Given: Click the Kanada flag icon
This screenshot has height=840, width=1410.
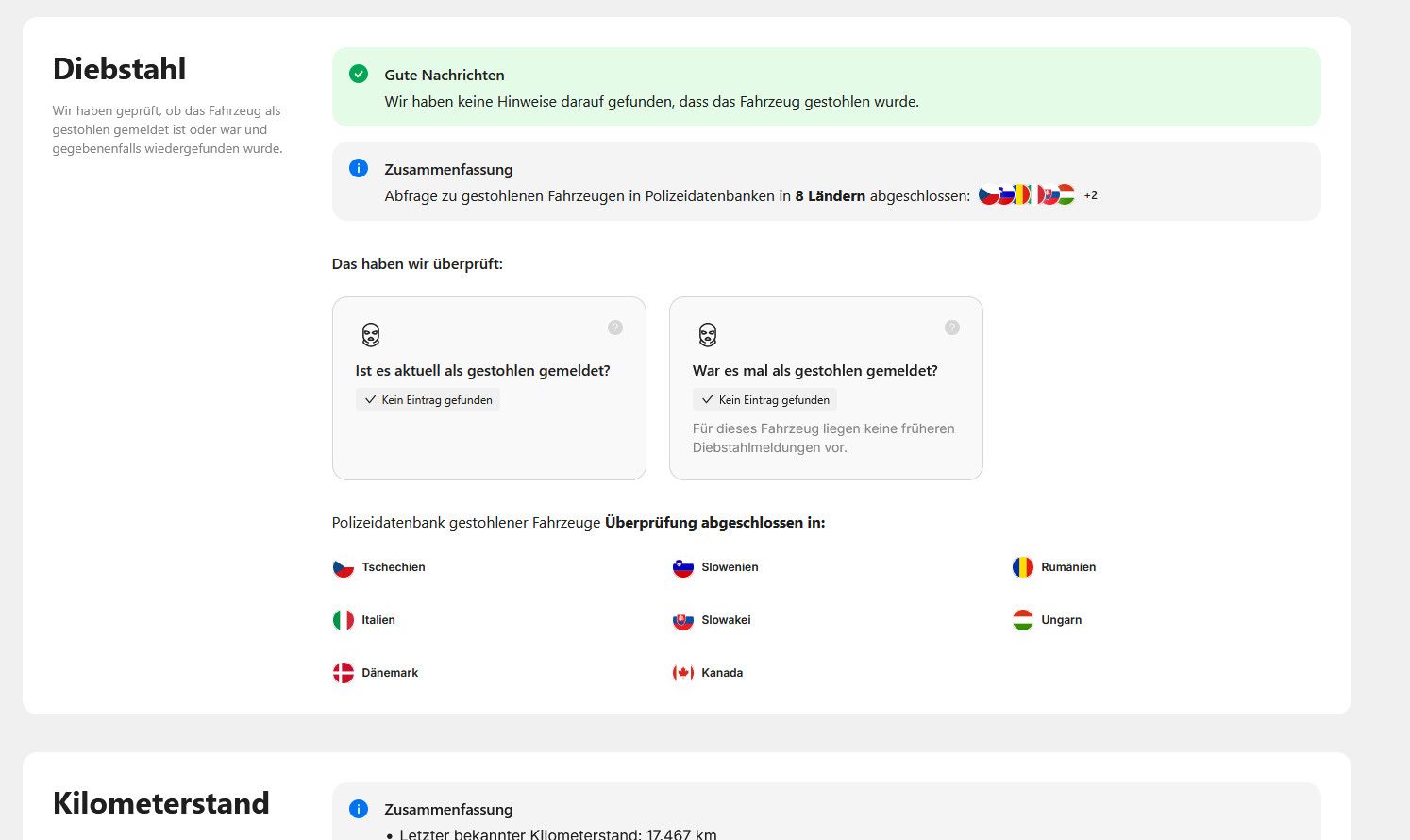Looking at the screenshot, I should pos(683,673).
